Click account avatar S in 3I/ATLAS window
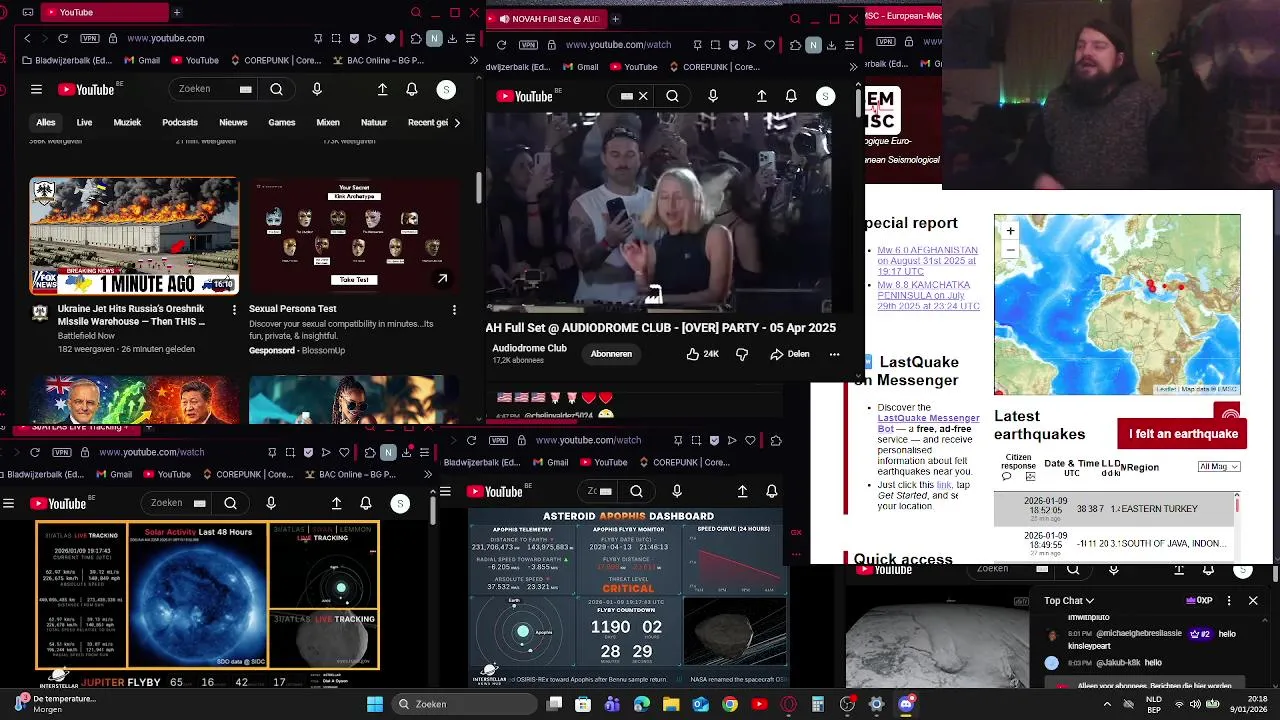 pyautogui.click(x=400, y=503)
